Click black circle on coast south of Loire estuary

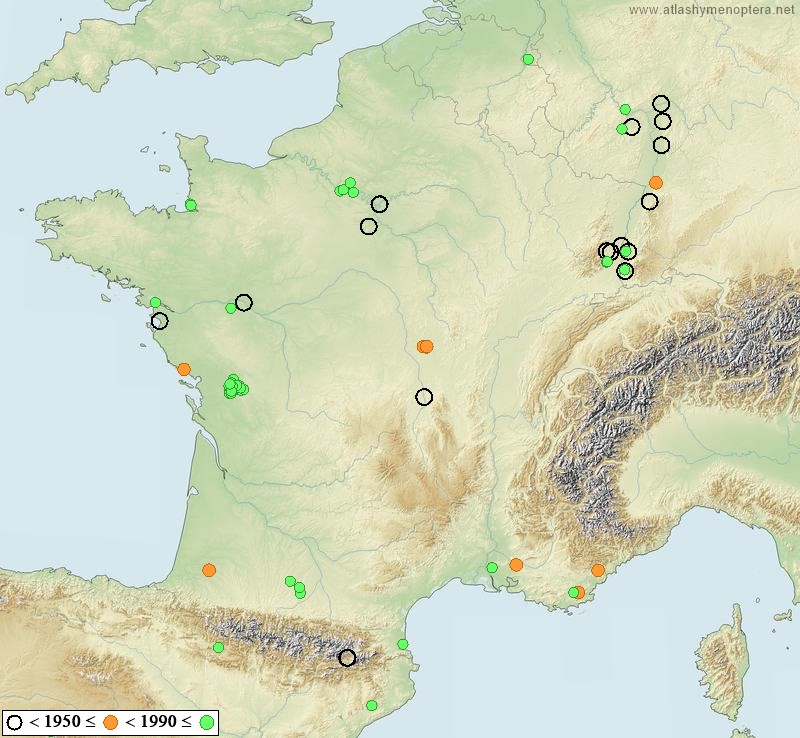160,321
